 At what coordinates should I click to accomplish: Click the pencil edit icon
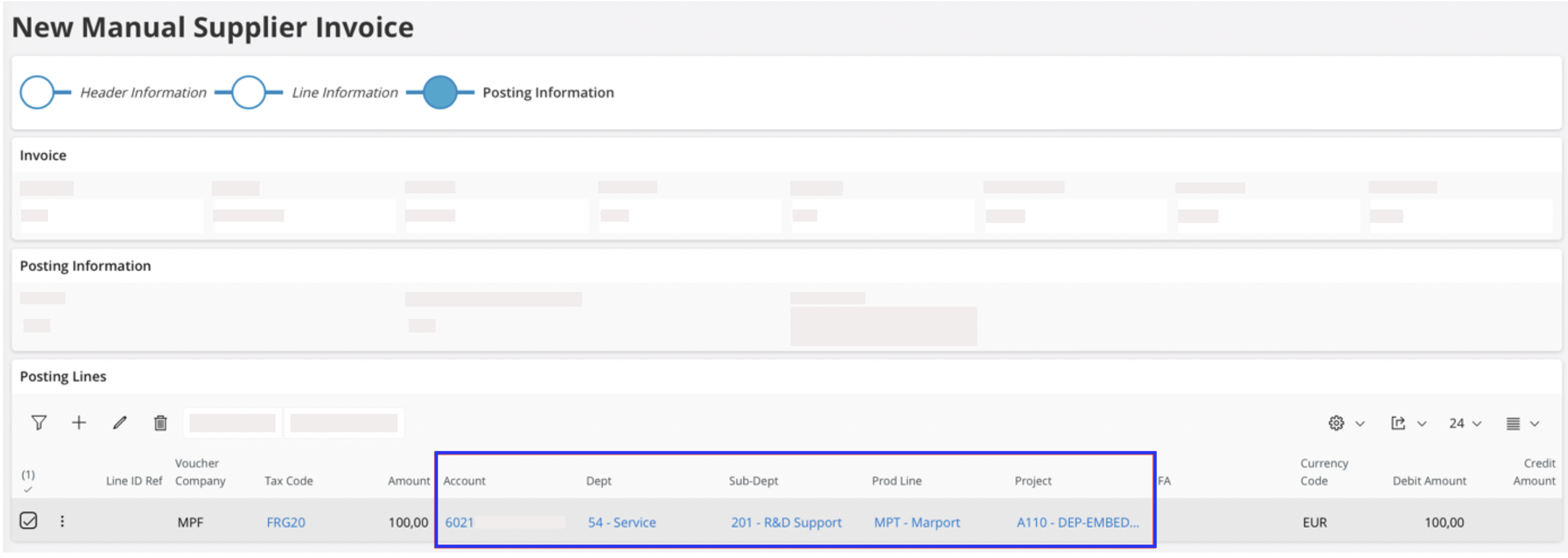[x=119, y=423]
